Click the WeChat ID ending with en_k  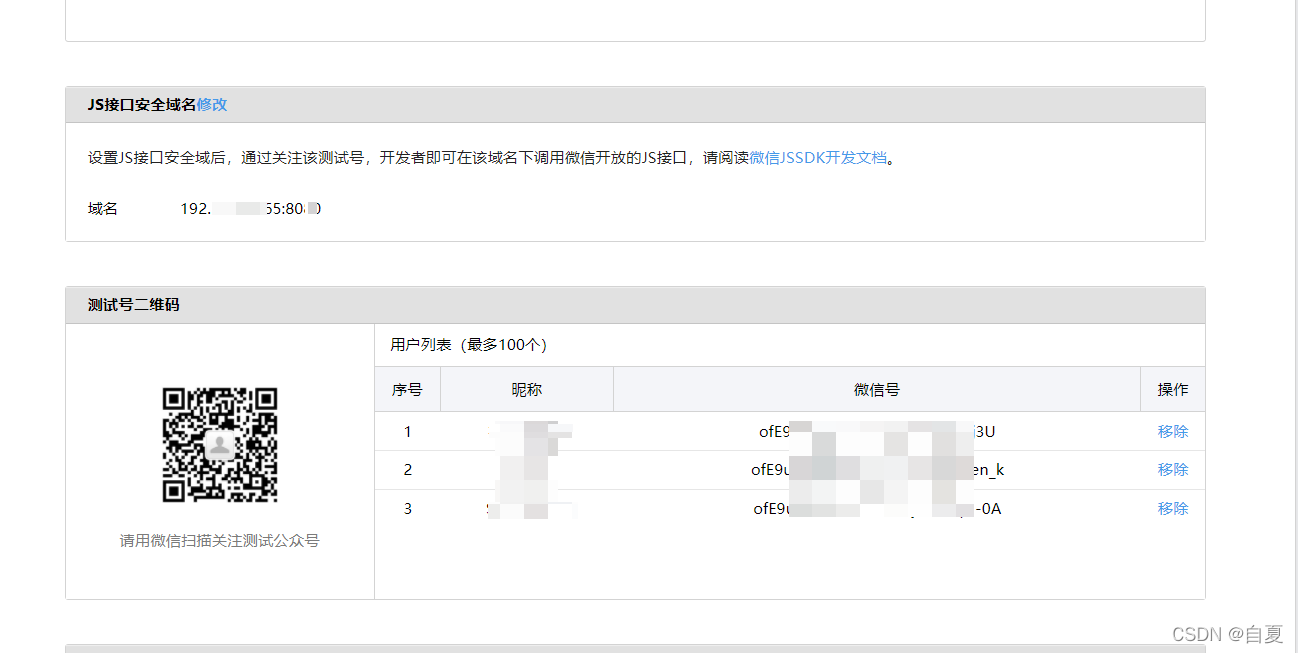[x=877, y=470]
